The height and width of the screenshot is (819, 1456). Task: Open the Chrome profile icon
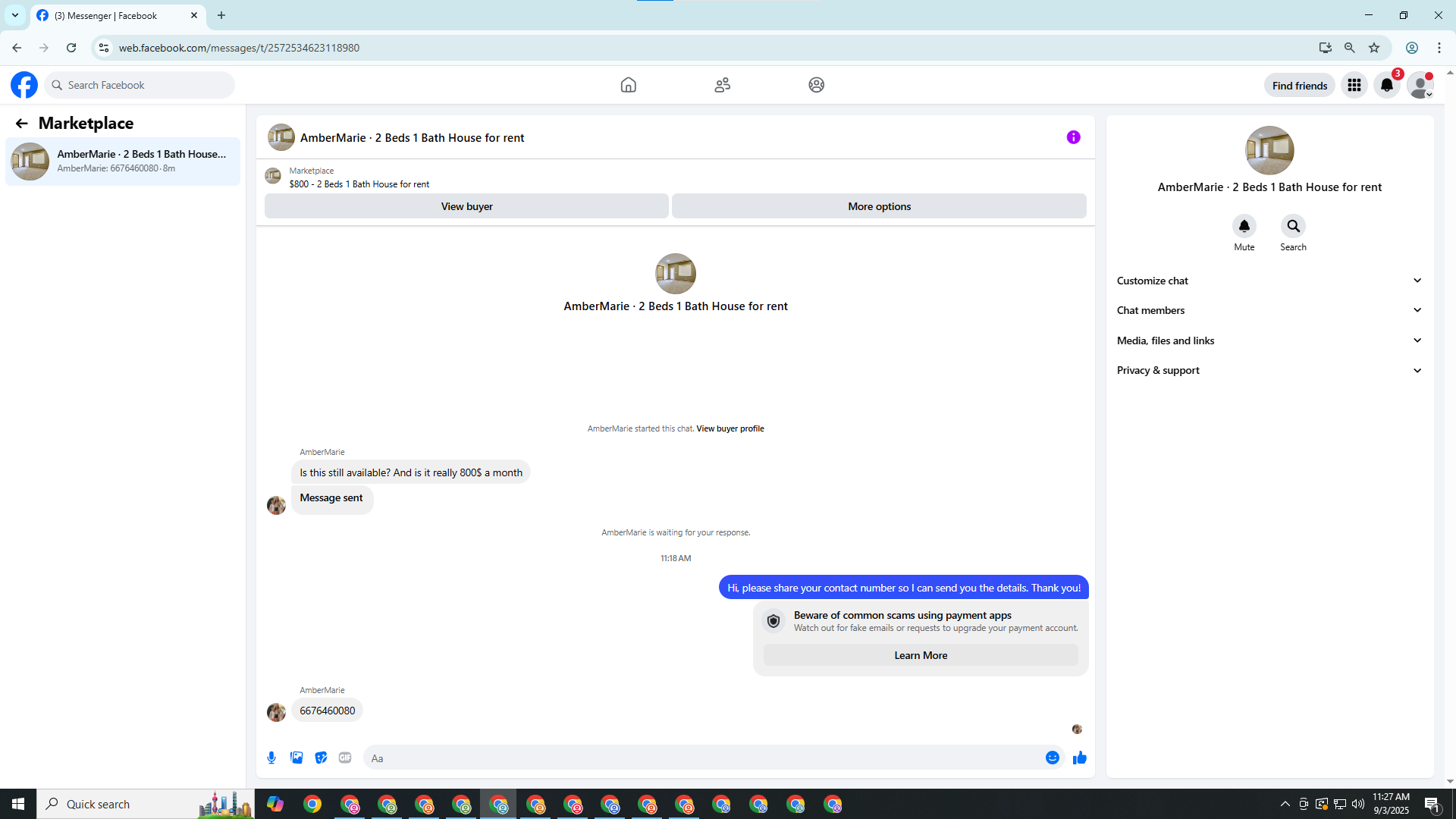[x=1412, y=48]
